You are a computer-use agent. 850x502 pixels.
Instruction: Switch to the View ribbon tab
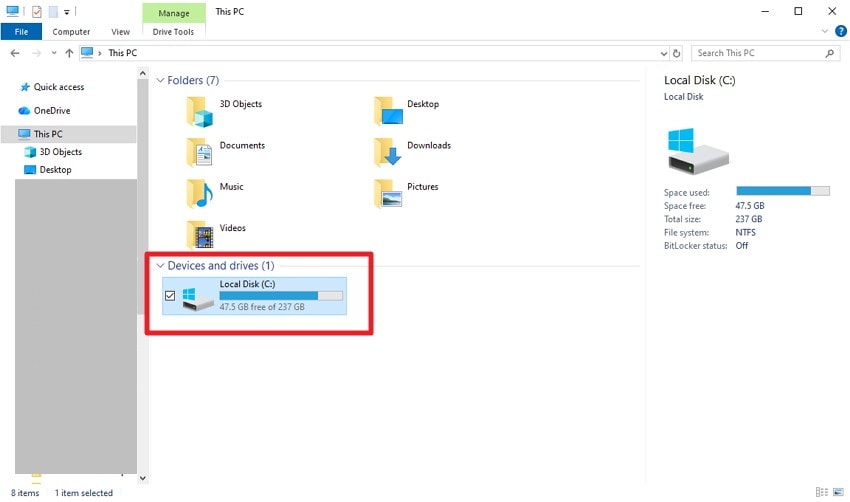120,32
